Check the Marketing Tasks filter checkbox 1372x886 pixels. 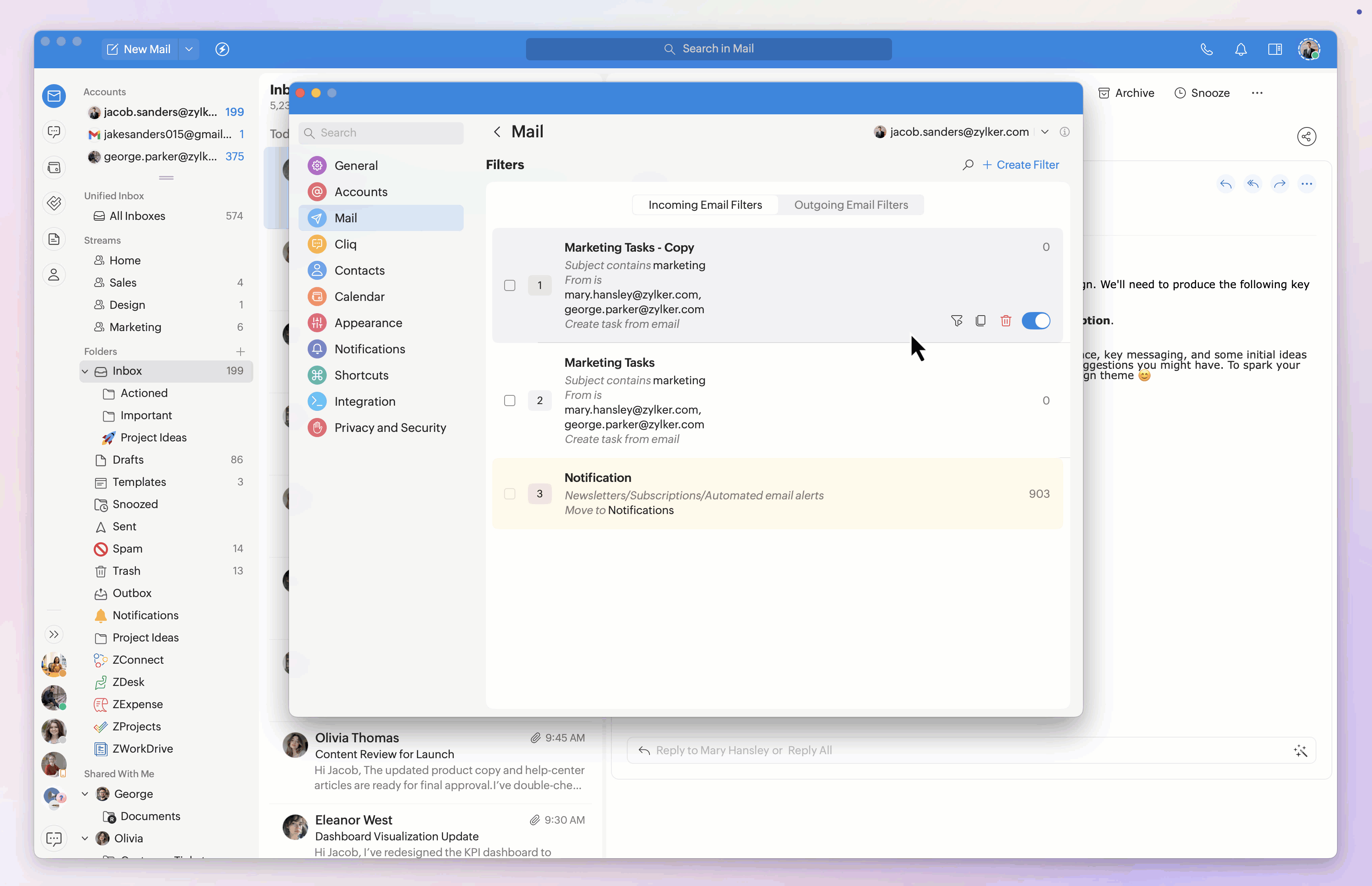510,401
